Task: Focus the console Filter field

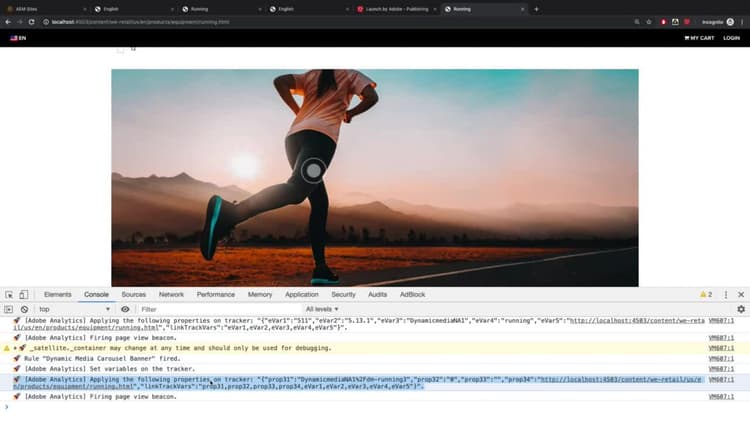Action: (219, 310)
